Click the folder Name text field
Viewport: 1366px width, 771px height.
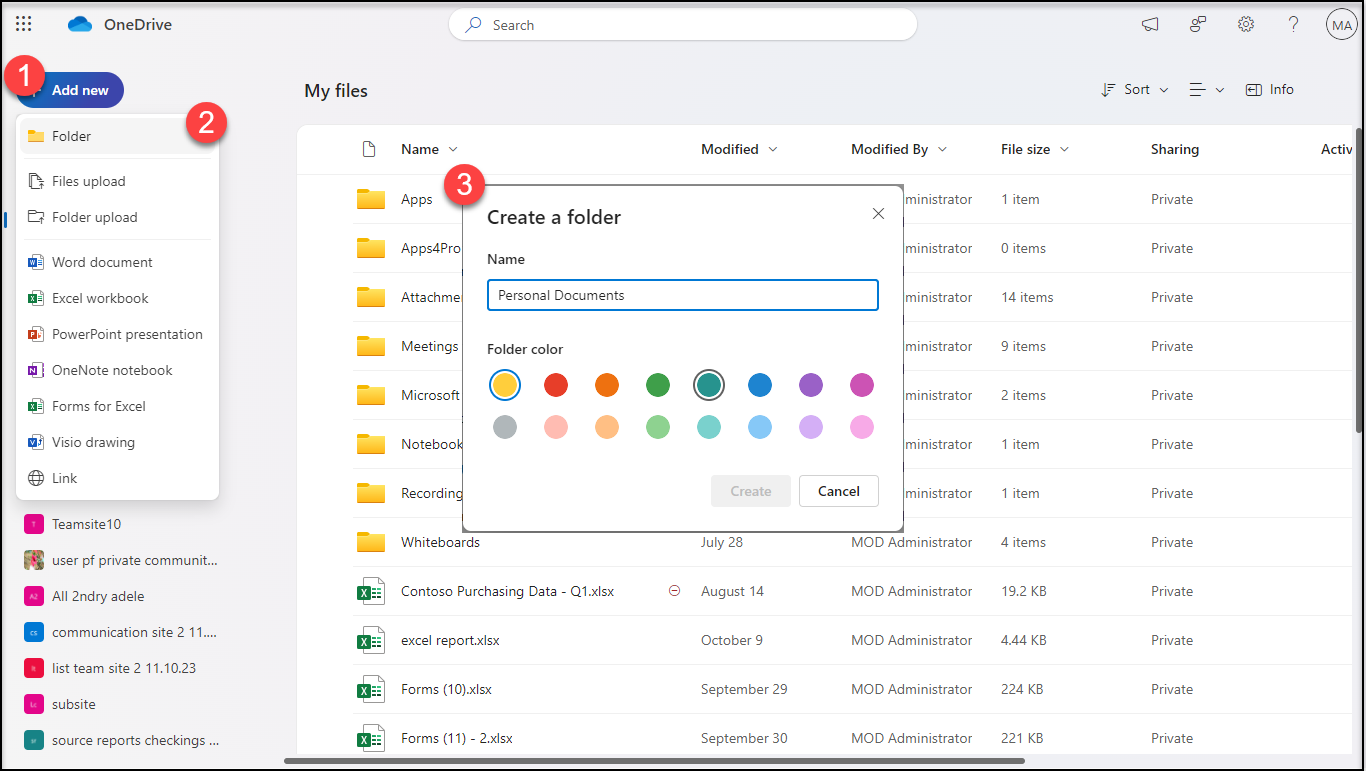683,295
